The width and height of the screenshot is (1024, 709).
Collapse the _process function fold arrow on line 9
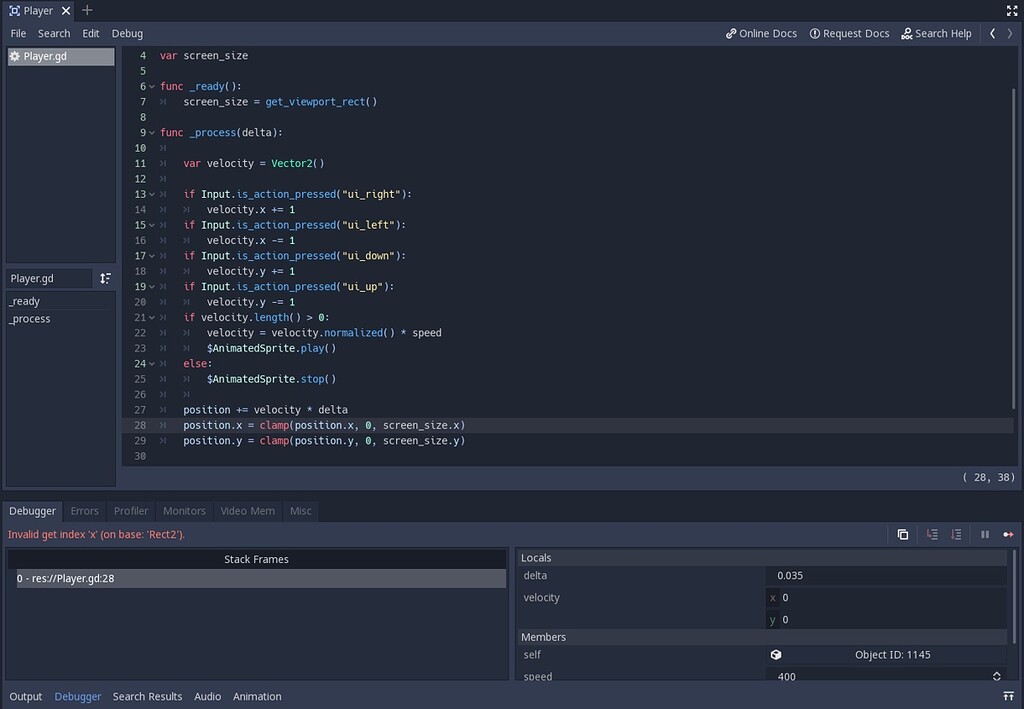point(151,133)
